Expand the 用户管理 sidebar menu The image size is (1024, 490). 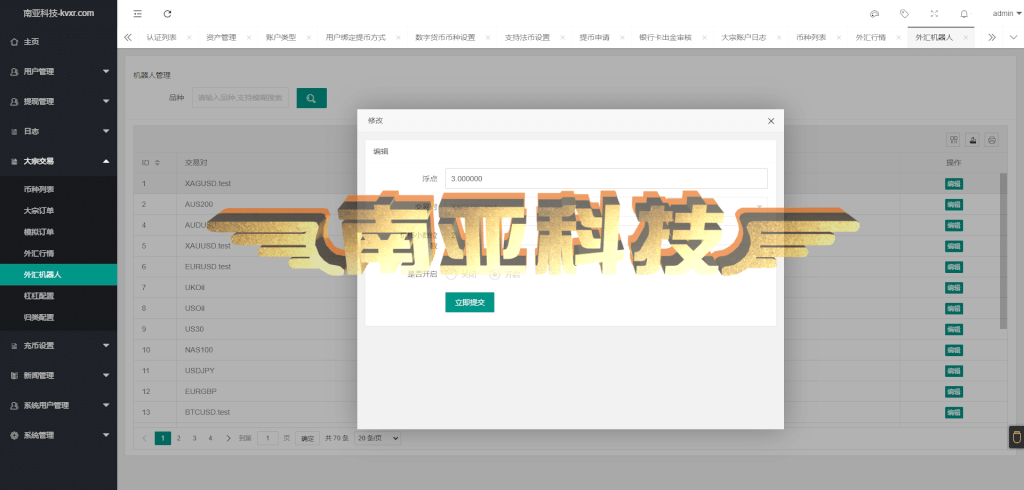coord(58,72)
